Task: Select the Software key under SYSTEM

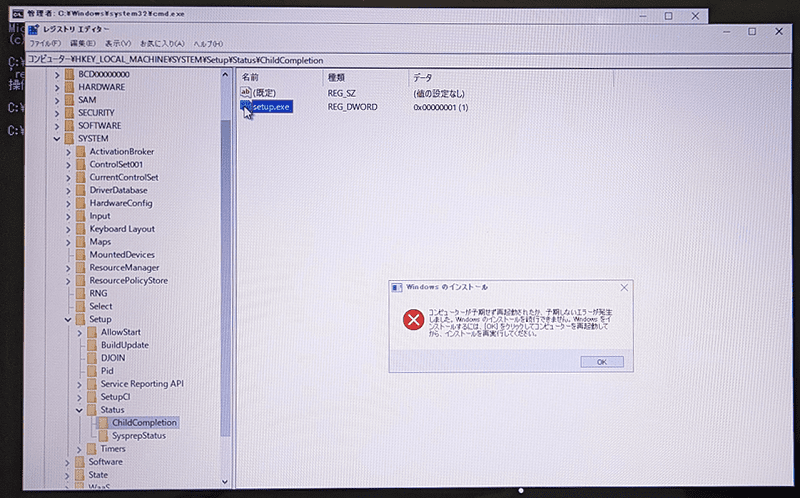Action: (106, 462)
